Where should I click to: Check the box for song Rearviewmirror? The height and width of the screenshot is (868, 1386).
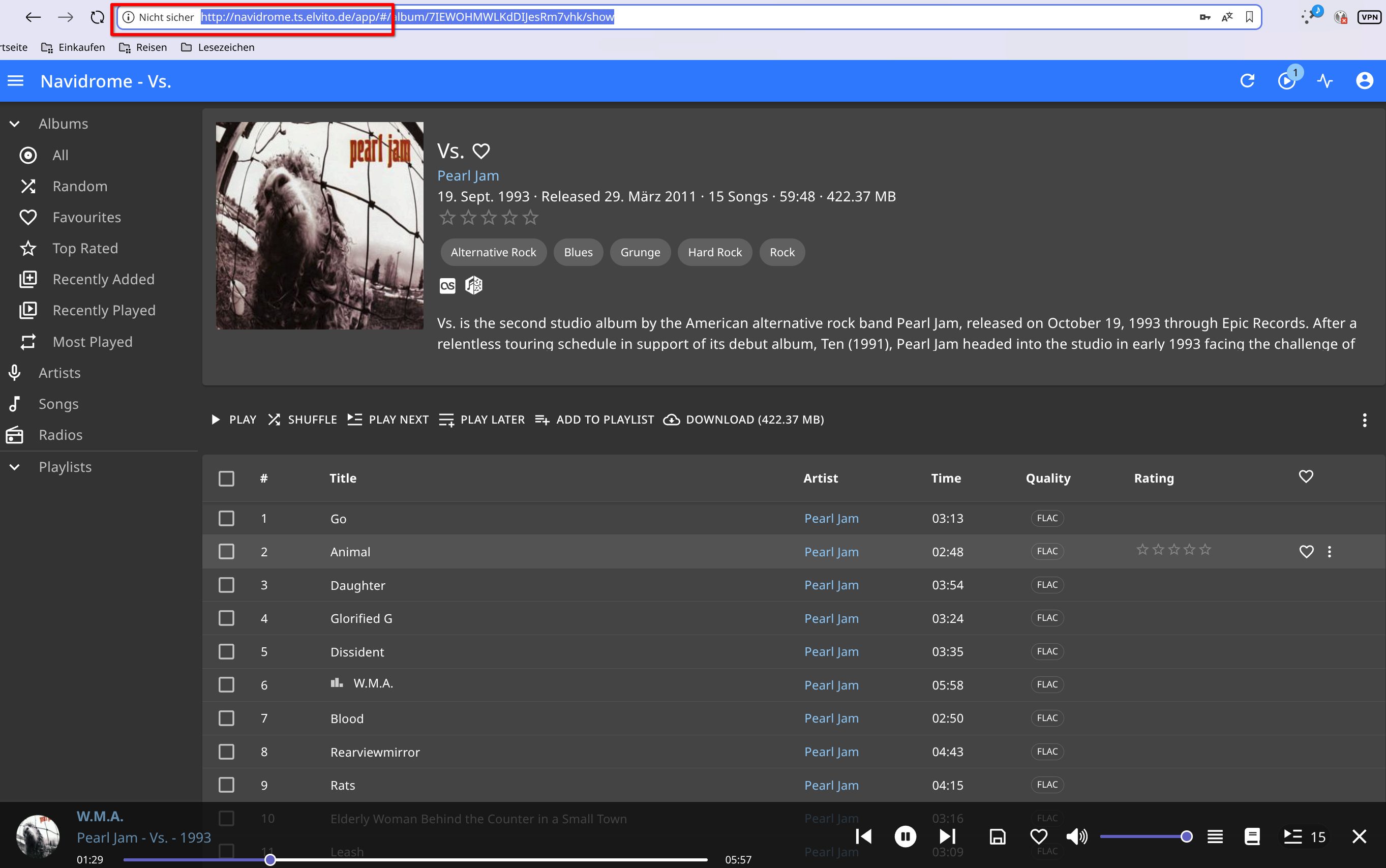pyautogui.click(x=227, y=752)
